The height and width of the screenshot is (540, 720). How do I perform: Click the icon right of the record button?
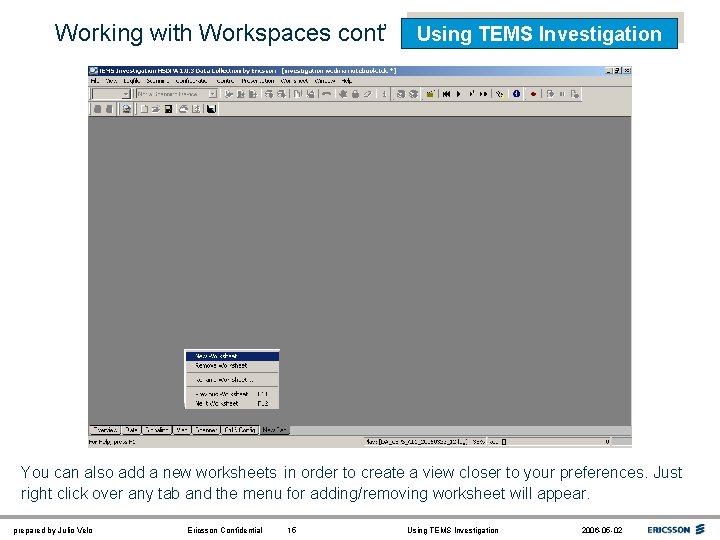[550, 94]
